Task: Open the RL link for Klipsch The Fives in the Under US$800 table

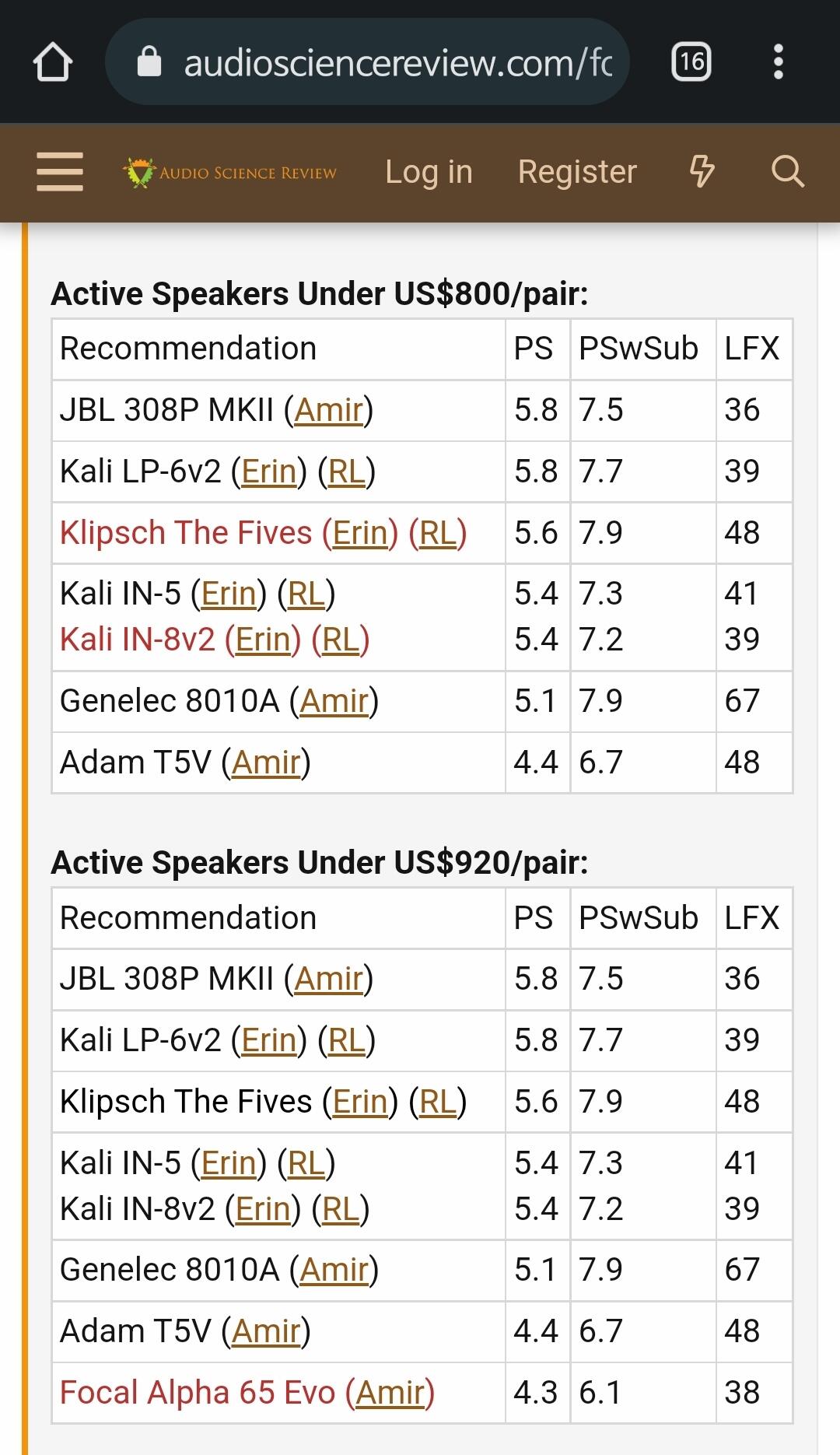Action: (438, 533)
